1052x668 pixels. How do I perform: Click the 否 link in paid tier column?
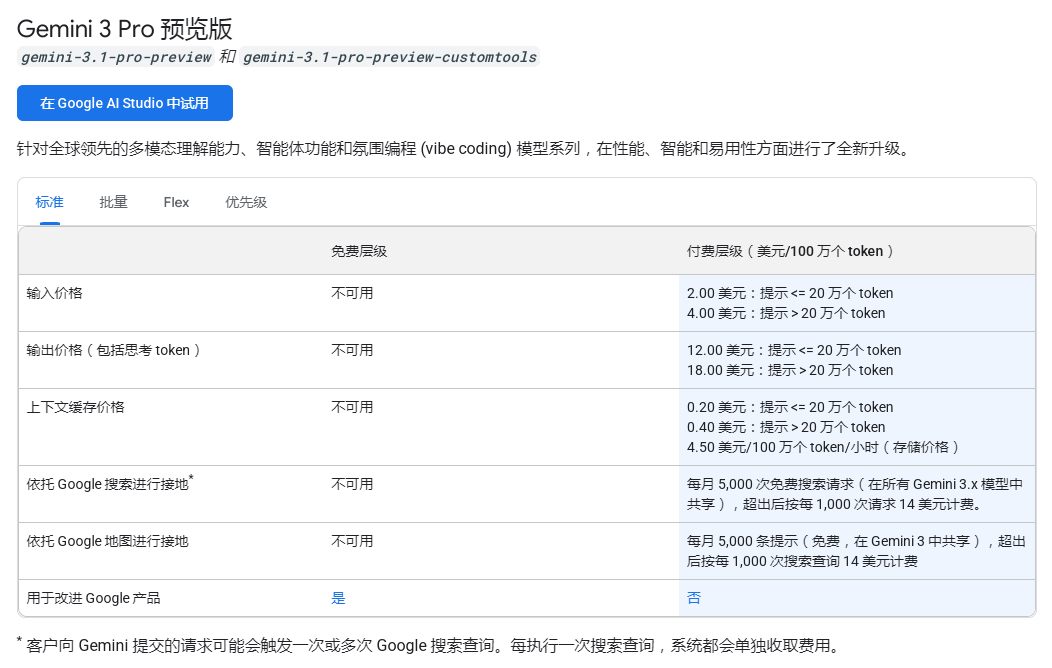click(694, 598)
